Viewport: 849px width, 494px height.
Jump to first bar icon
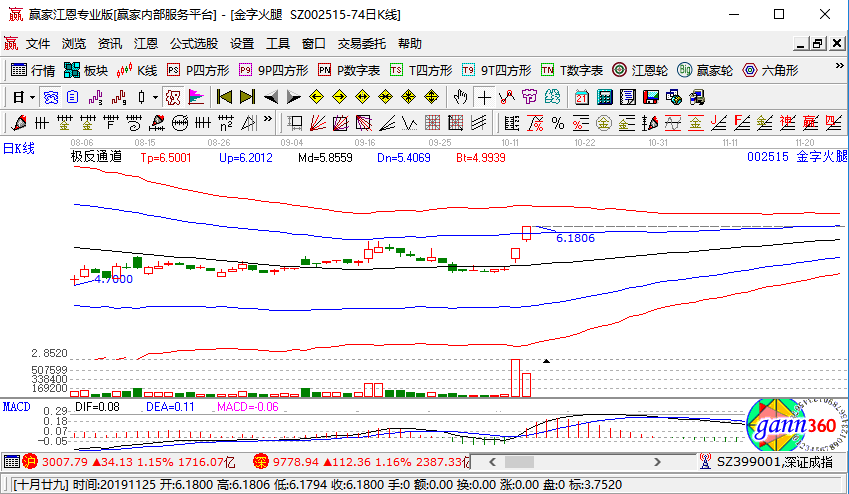coord(224,98)
